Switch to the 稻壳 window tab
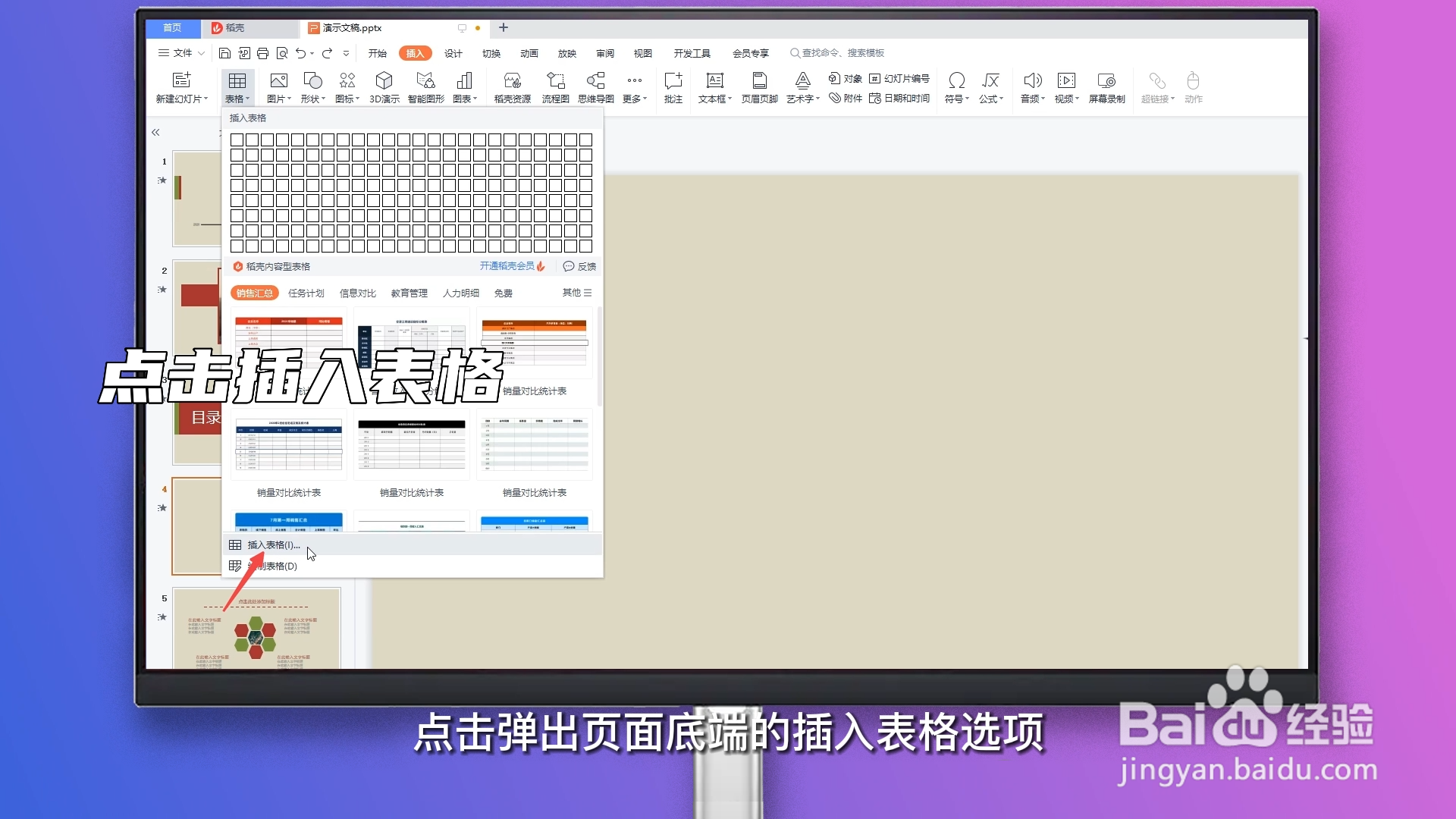Image resolution: width=1456 pixels, height=819 pixels. (249, 28)
